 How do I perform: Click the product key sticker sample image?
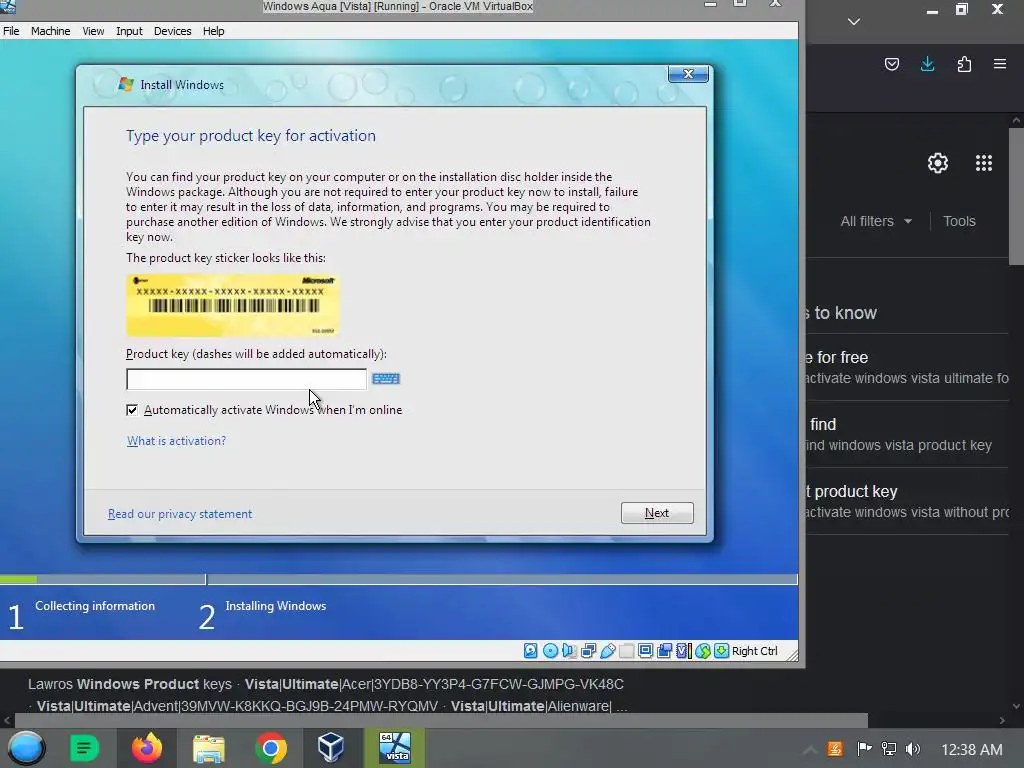pos(232,305)
